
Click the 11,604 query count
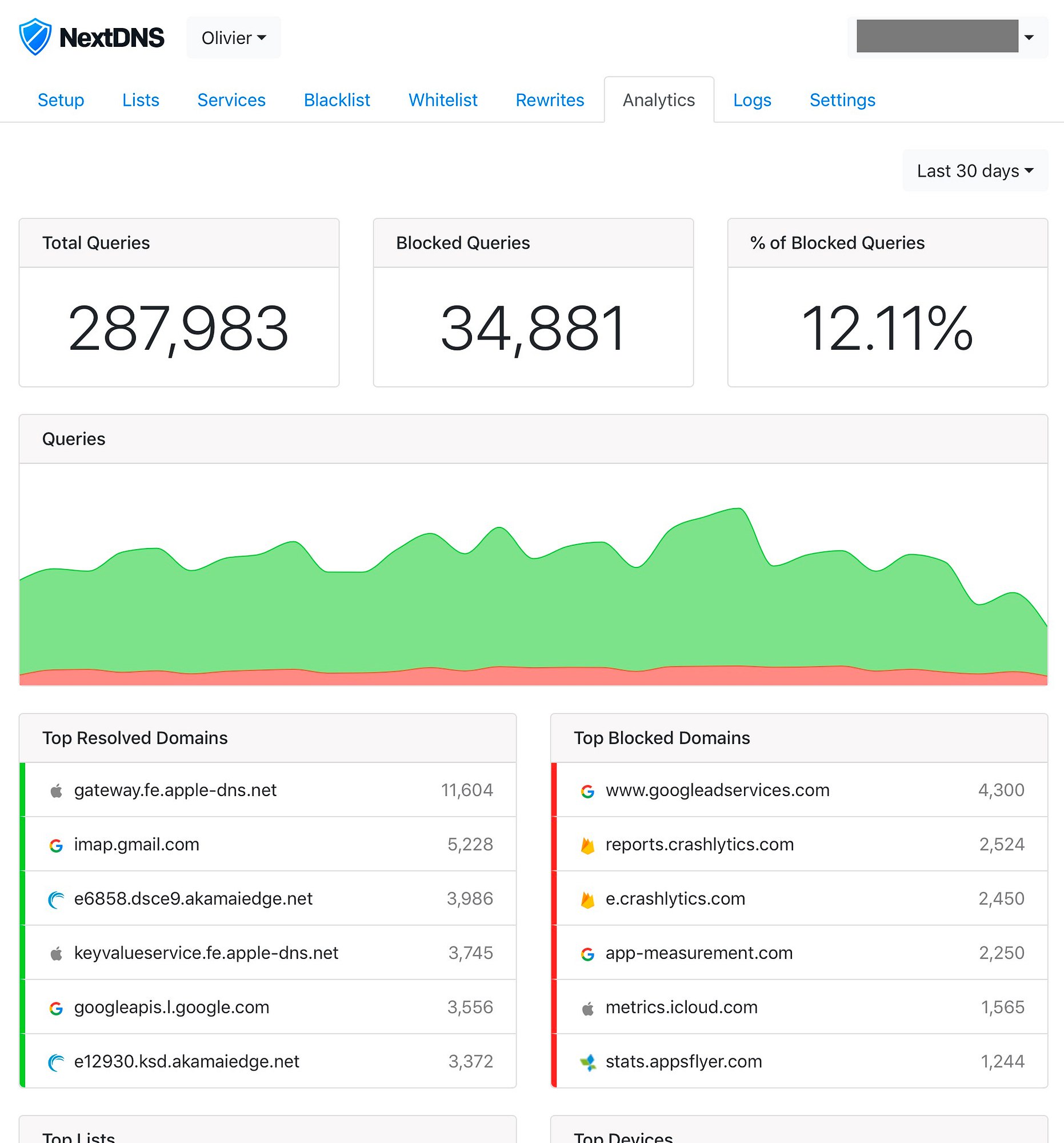467,790
